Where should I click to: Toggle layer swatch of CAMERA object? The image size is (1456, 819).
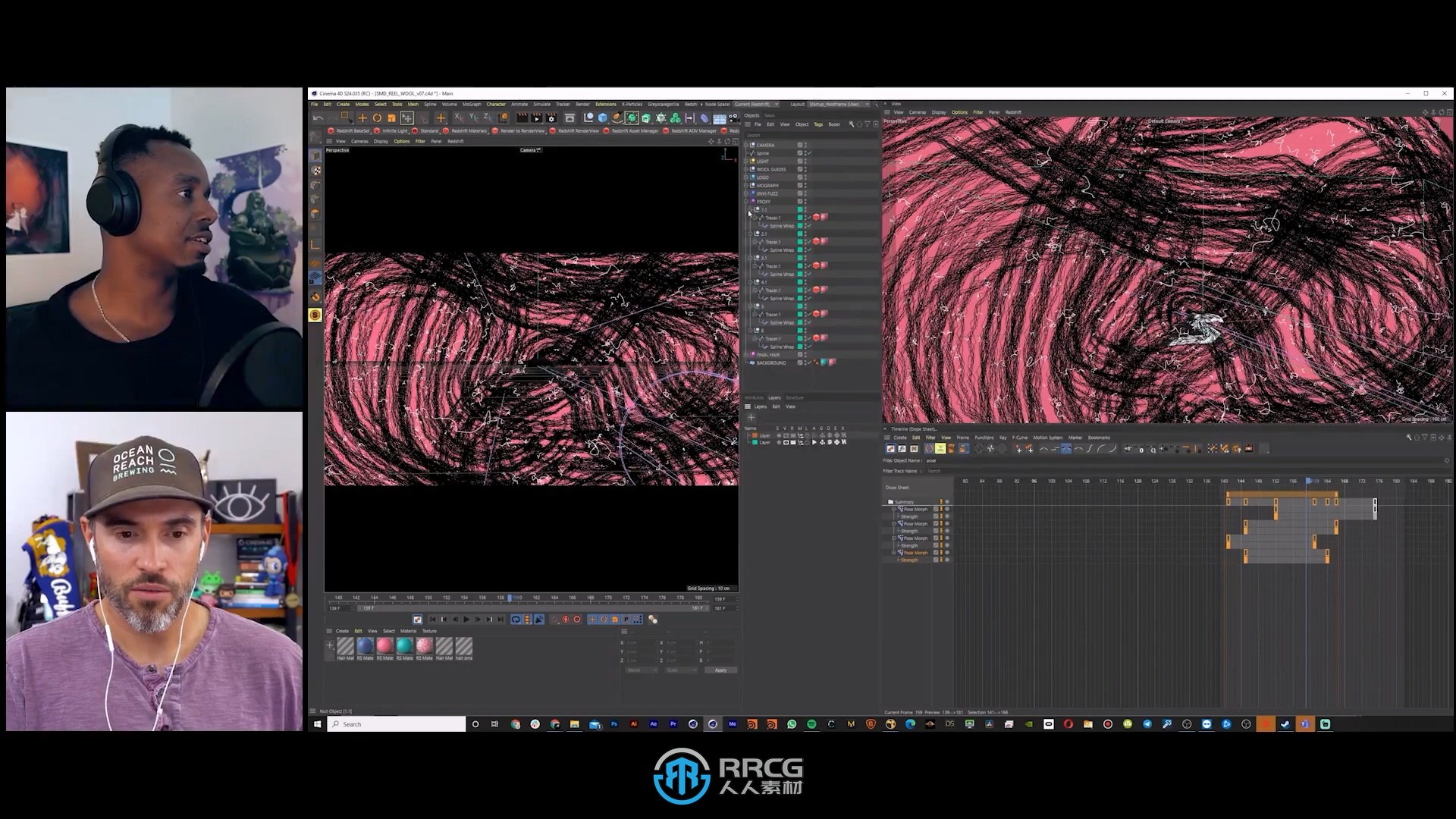(800, 145)
